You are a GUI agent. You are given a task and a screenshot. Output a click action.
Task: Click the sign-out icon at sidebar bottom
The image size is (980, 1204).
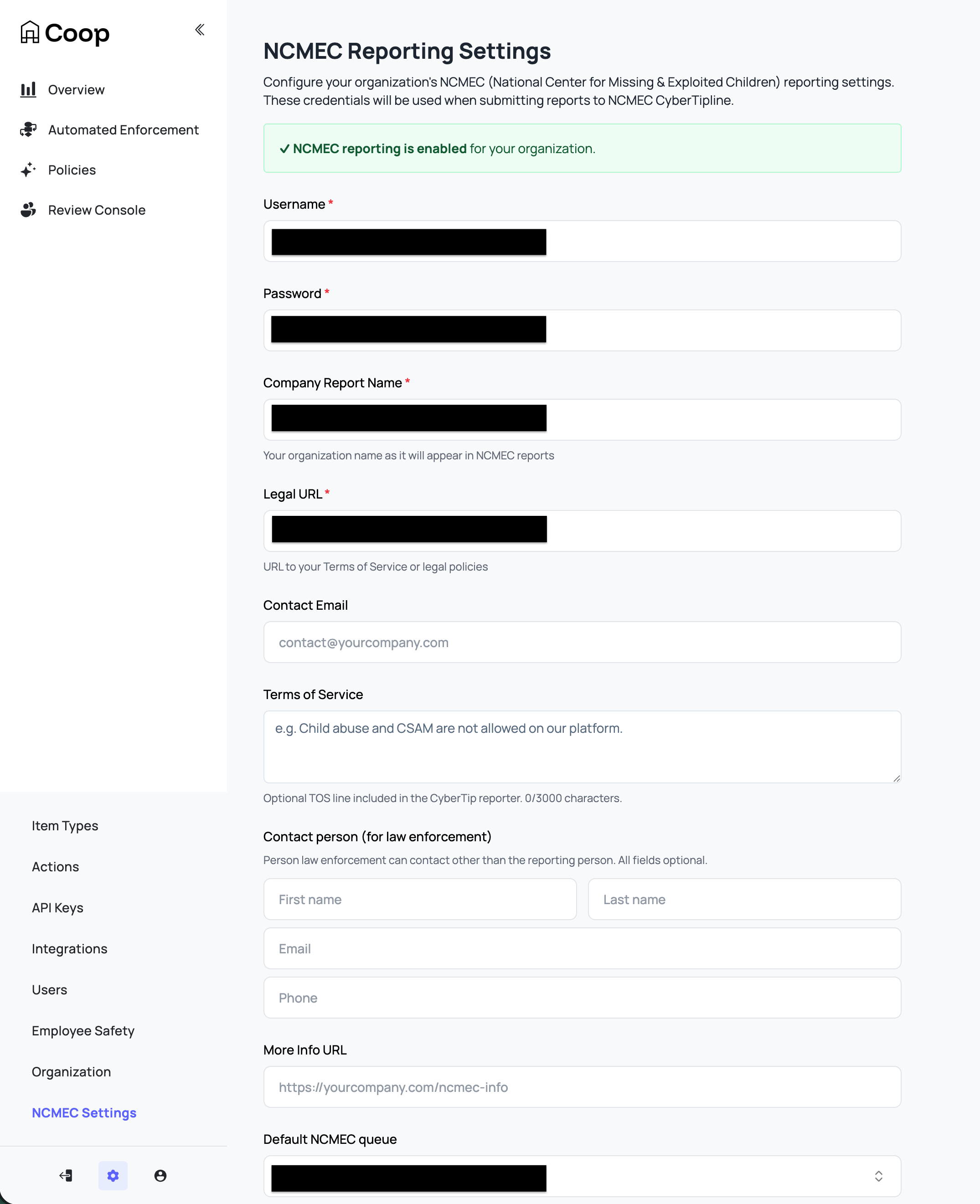click(x=66, y=1176)
